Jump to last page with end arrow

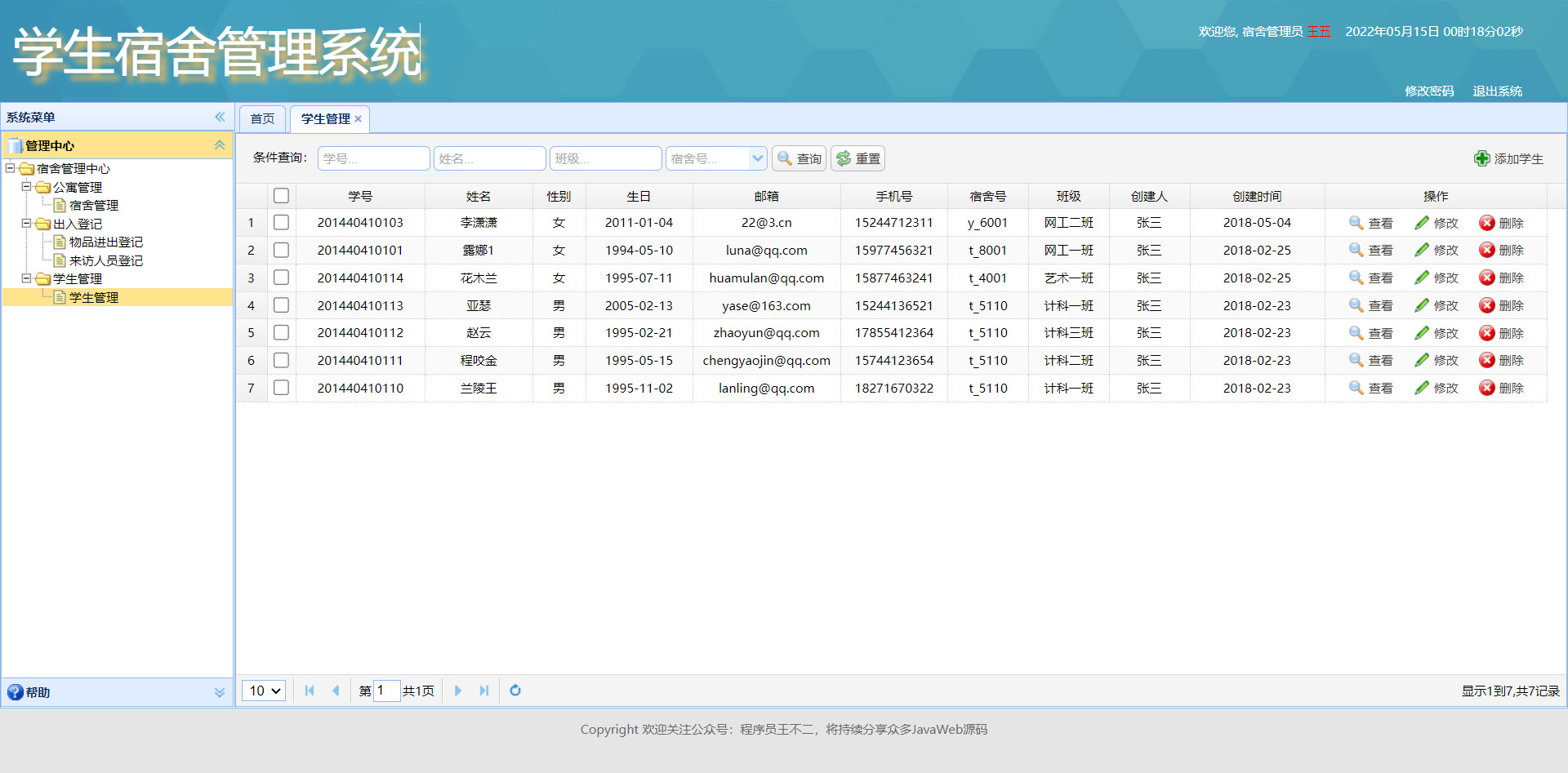483,691
